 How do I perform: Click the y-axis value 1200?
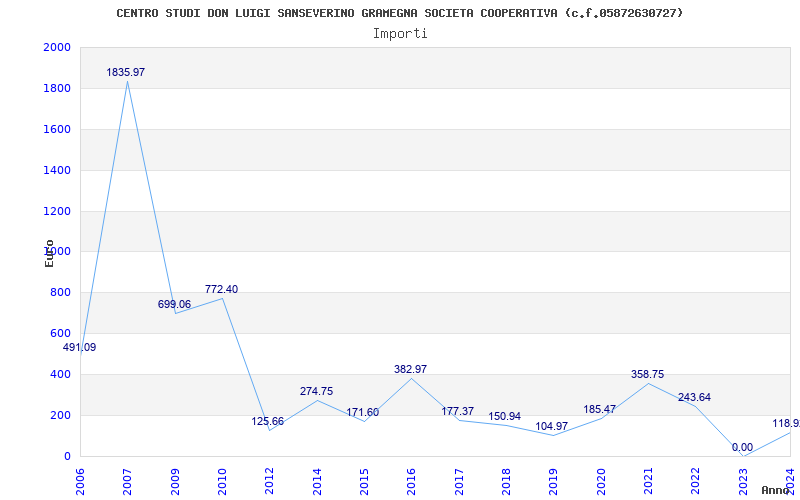57,211
